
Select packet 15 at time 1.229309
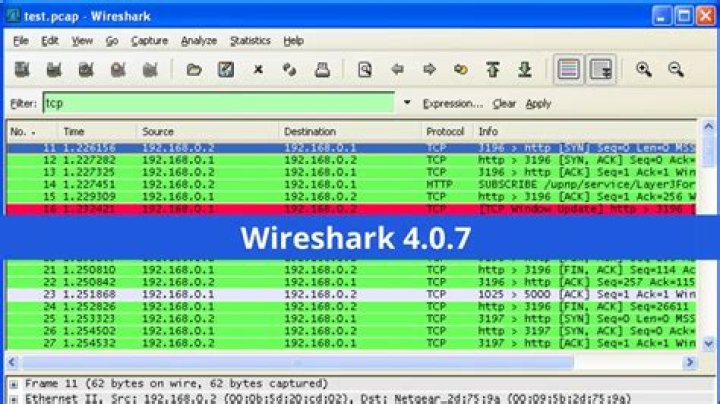[x=351, y=196]
